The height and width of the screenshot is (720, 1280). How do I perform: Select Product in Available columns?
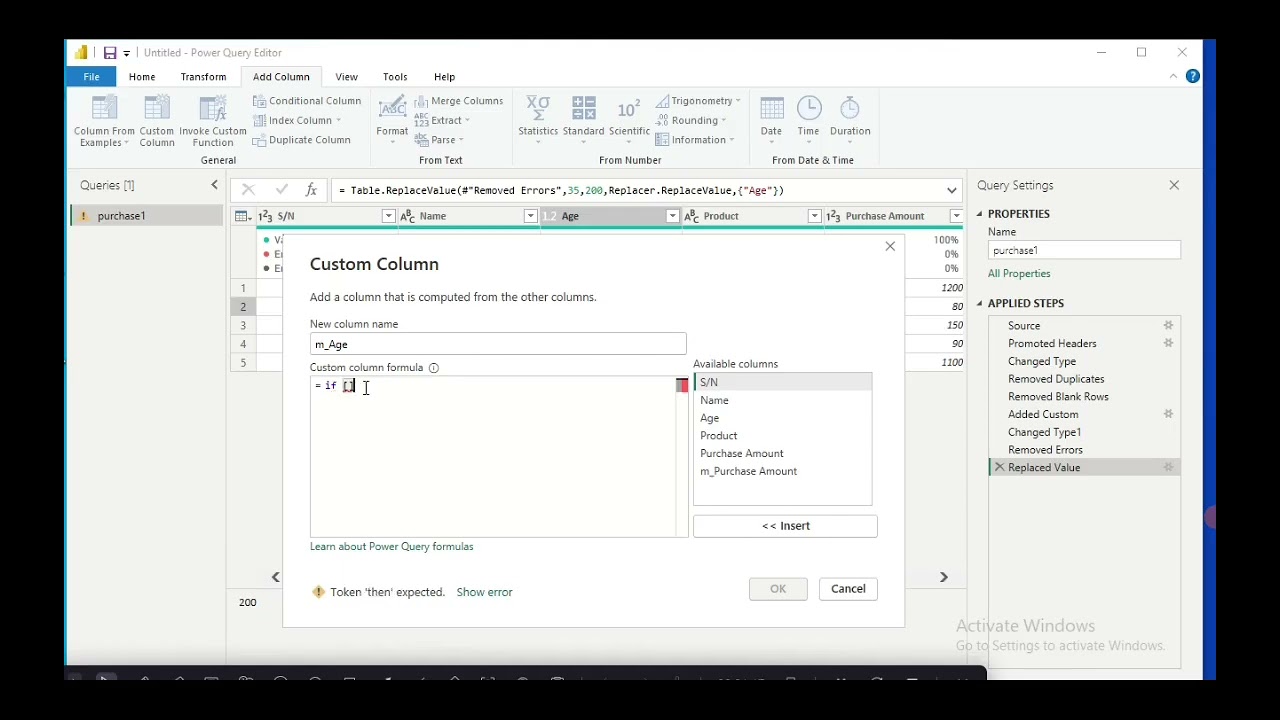point(782,436)
